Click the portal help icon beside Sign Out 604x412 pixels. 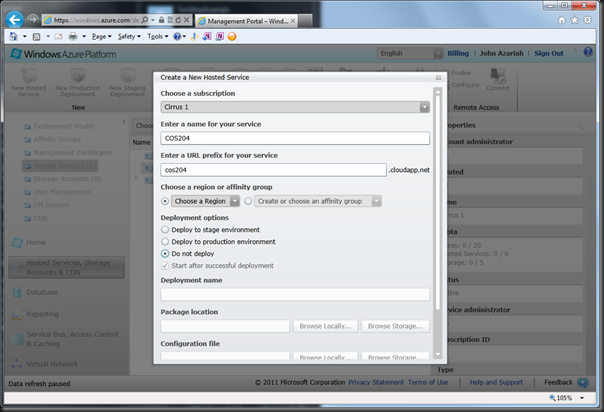(588, 52)
